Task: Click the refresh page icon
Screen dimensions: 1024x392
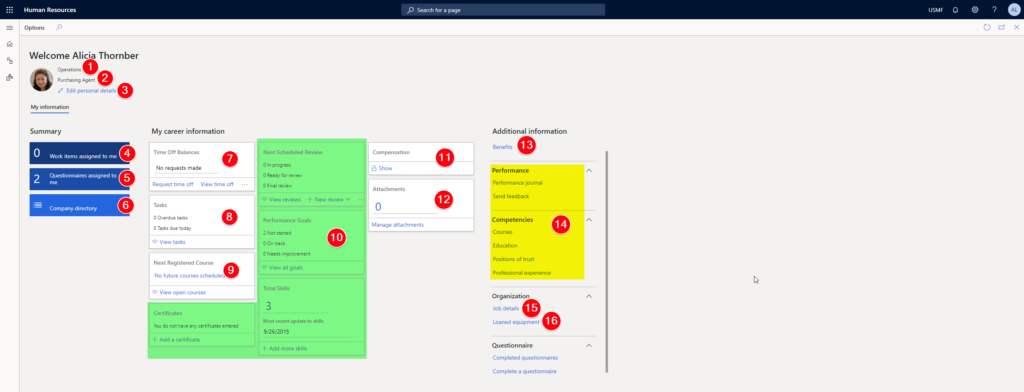Action: click(987, 27)
